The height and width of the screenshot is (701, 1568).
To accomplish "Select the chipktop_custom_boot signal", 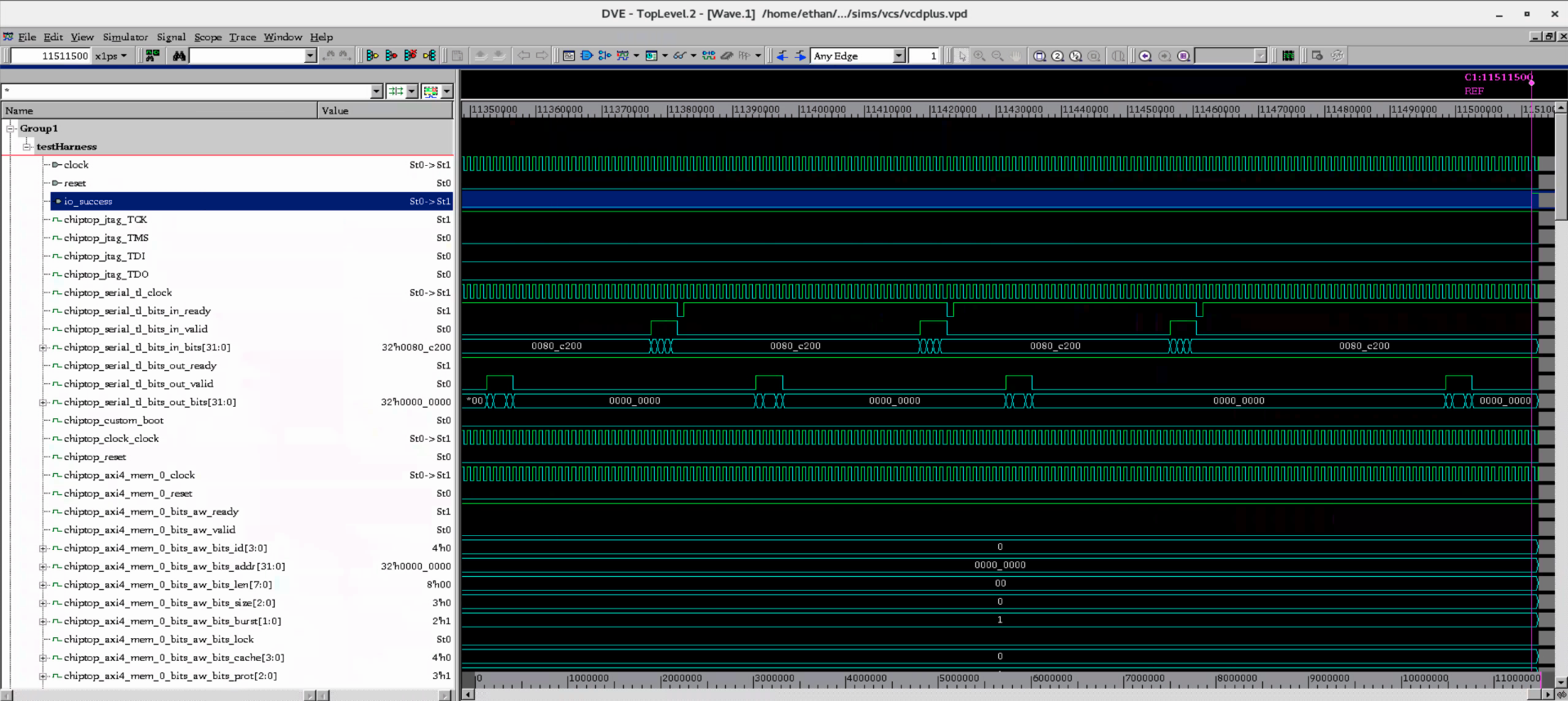I will tap(114, 421).
